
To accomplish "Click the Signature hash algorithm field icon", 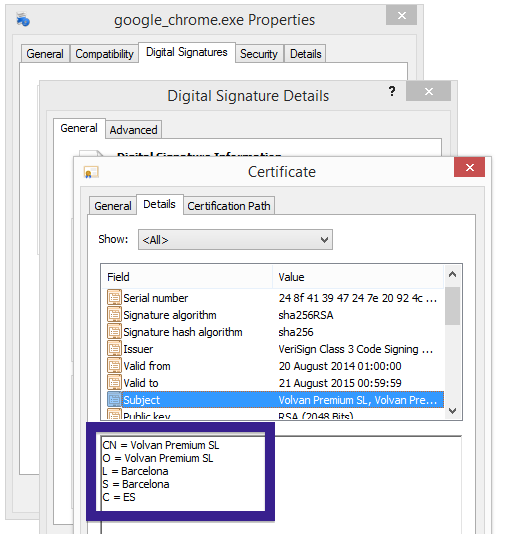I will [114, 332].
